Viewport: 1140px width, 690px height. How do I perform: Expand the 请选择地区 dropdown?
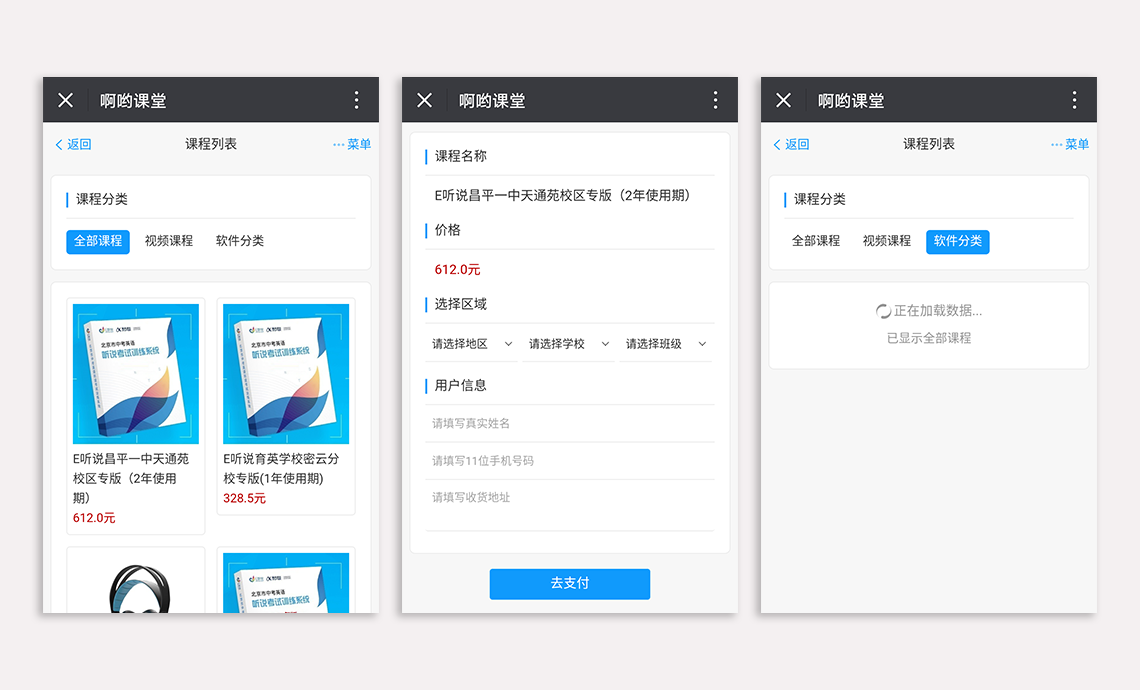pyautogui.click(x=472, y=344)
